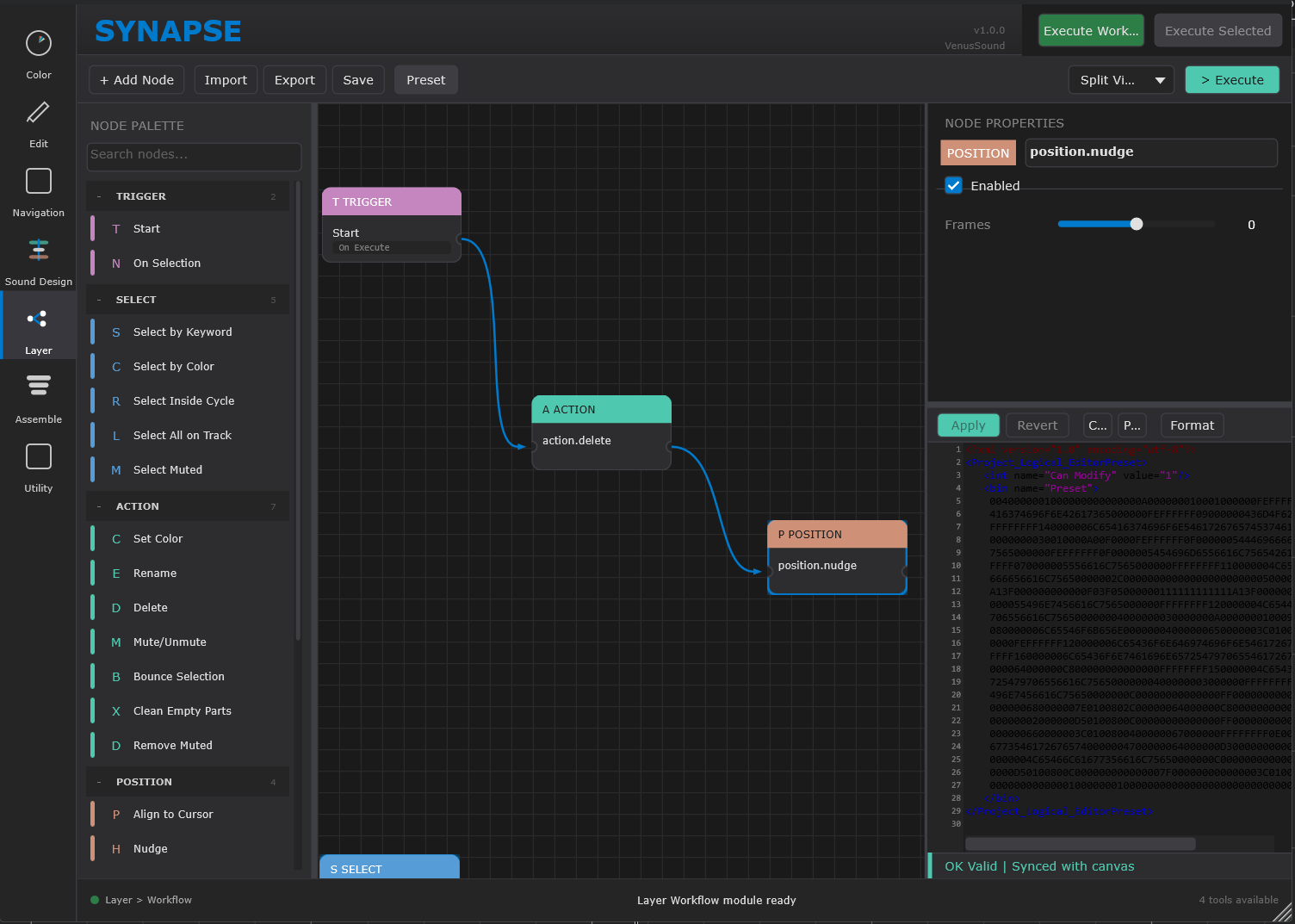Screen dimensions: 1295x924
Task: Pick the Nudge position node
Action: pos(189,849)
